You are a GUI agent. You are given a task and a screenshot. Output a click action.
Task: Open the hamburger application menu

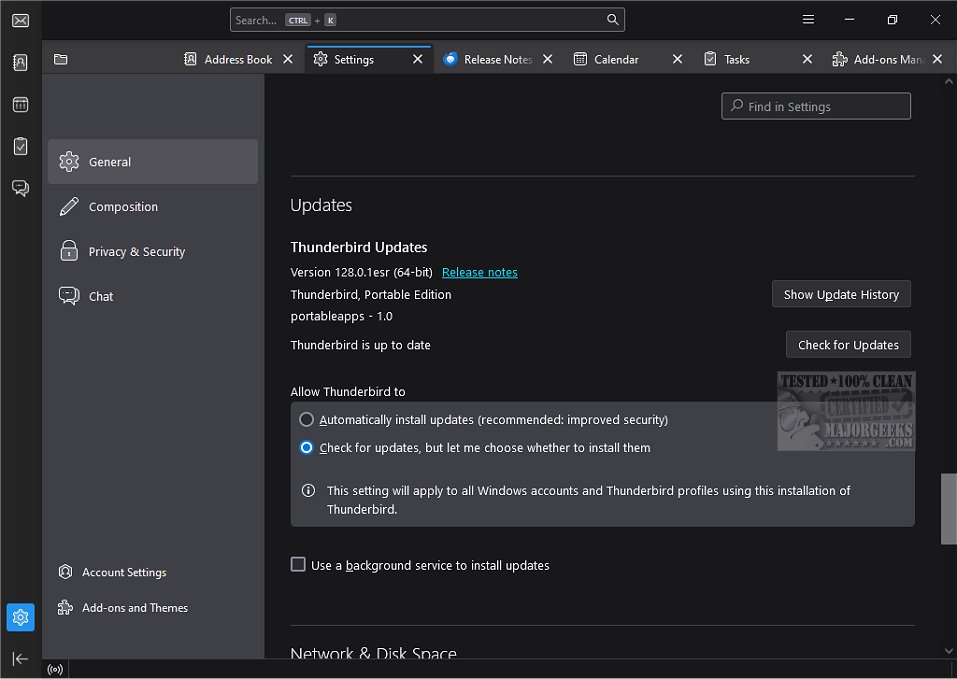tap(808, 20)
